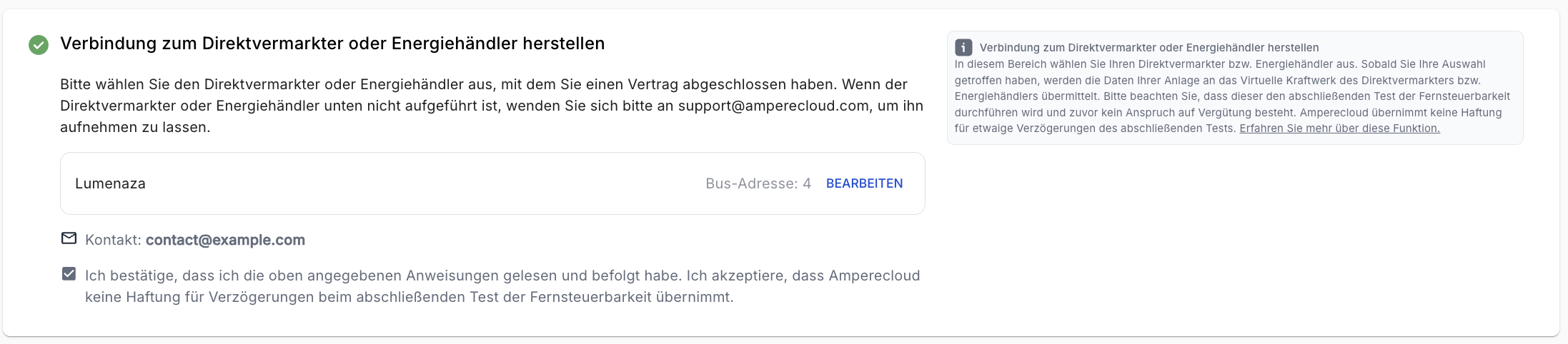
Task: Click the info icon in help box
Action: point(963,48)
